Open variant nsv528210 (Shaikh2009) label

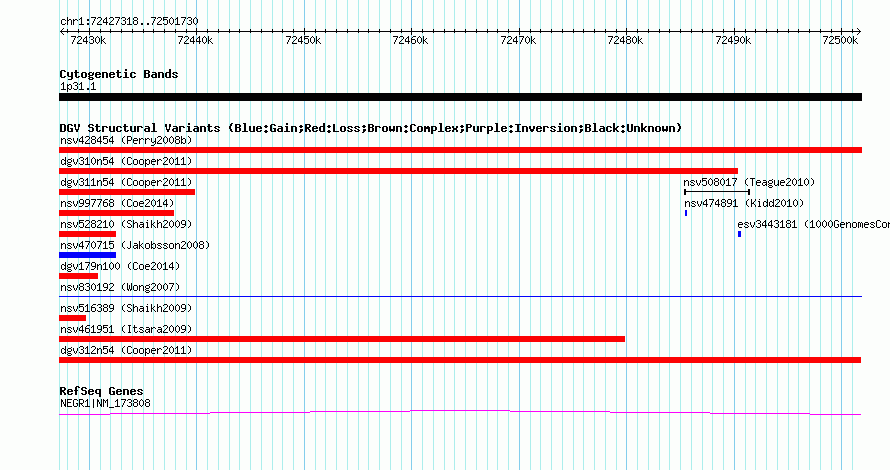(x=126, y=224)
